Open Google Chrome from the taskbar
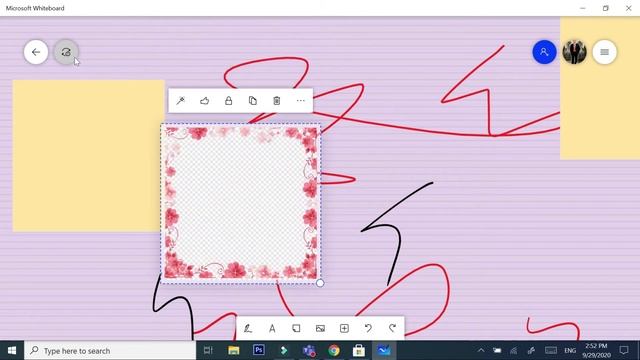640x360 pixels. point(334,350)
